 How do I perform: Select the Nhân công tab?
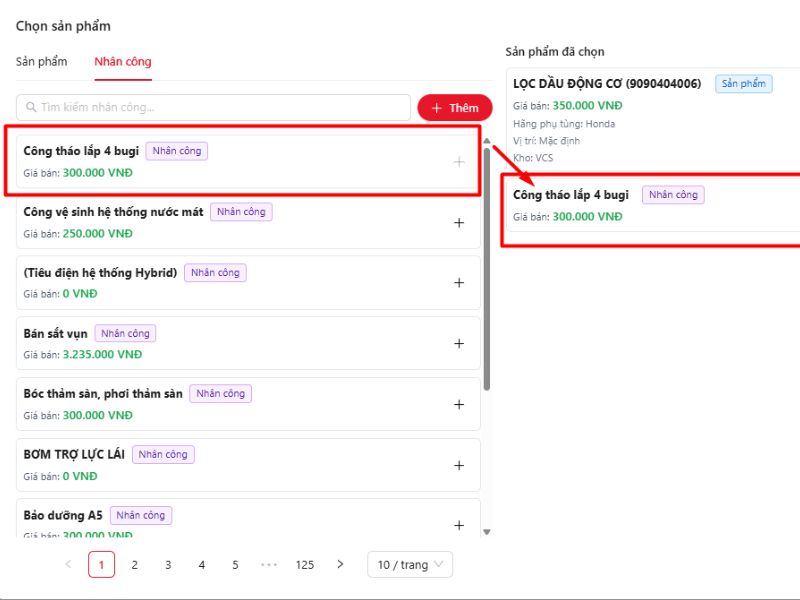click(x=123, y=62)
